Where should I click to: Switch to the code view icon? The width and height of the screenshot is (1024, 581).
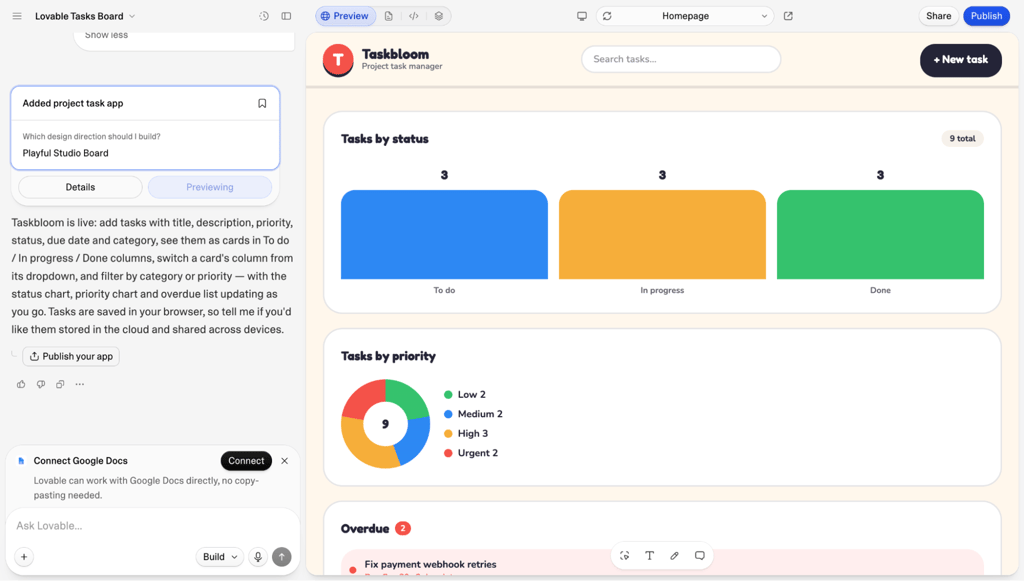coord(413,16)
